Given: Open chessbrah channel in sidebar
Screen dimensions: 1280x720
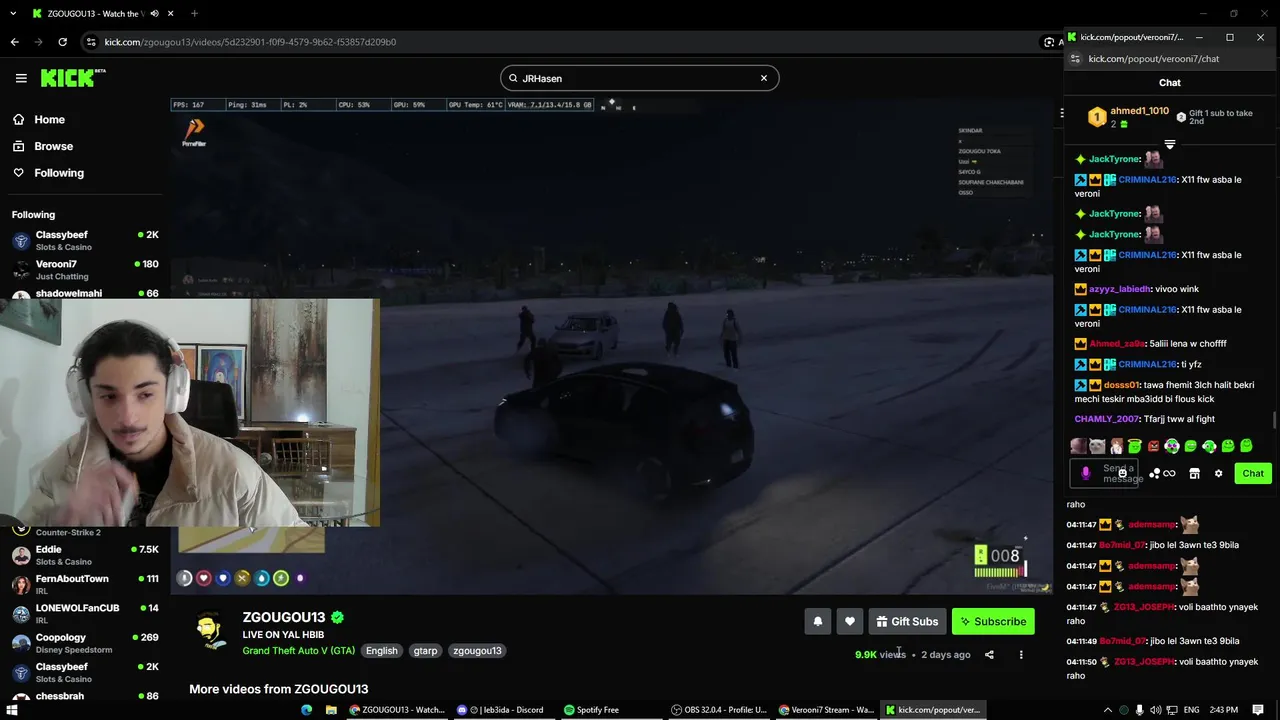Looking at the screenshot, I should [84, 696].
